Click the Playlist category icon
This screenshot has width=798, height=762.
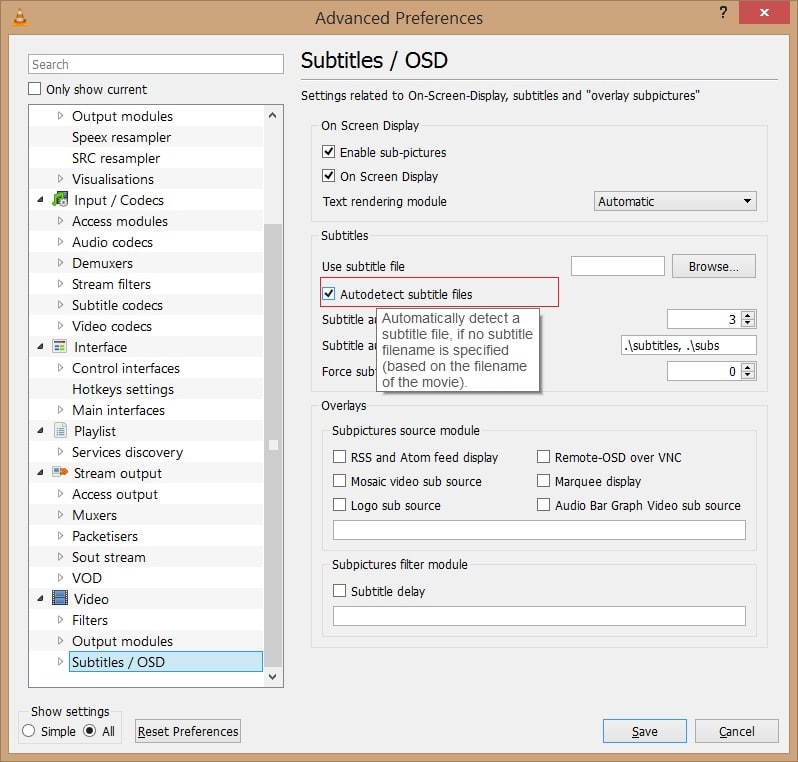59,431
